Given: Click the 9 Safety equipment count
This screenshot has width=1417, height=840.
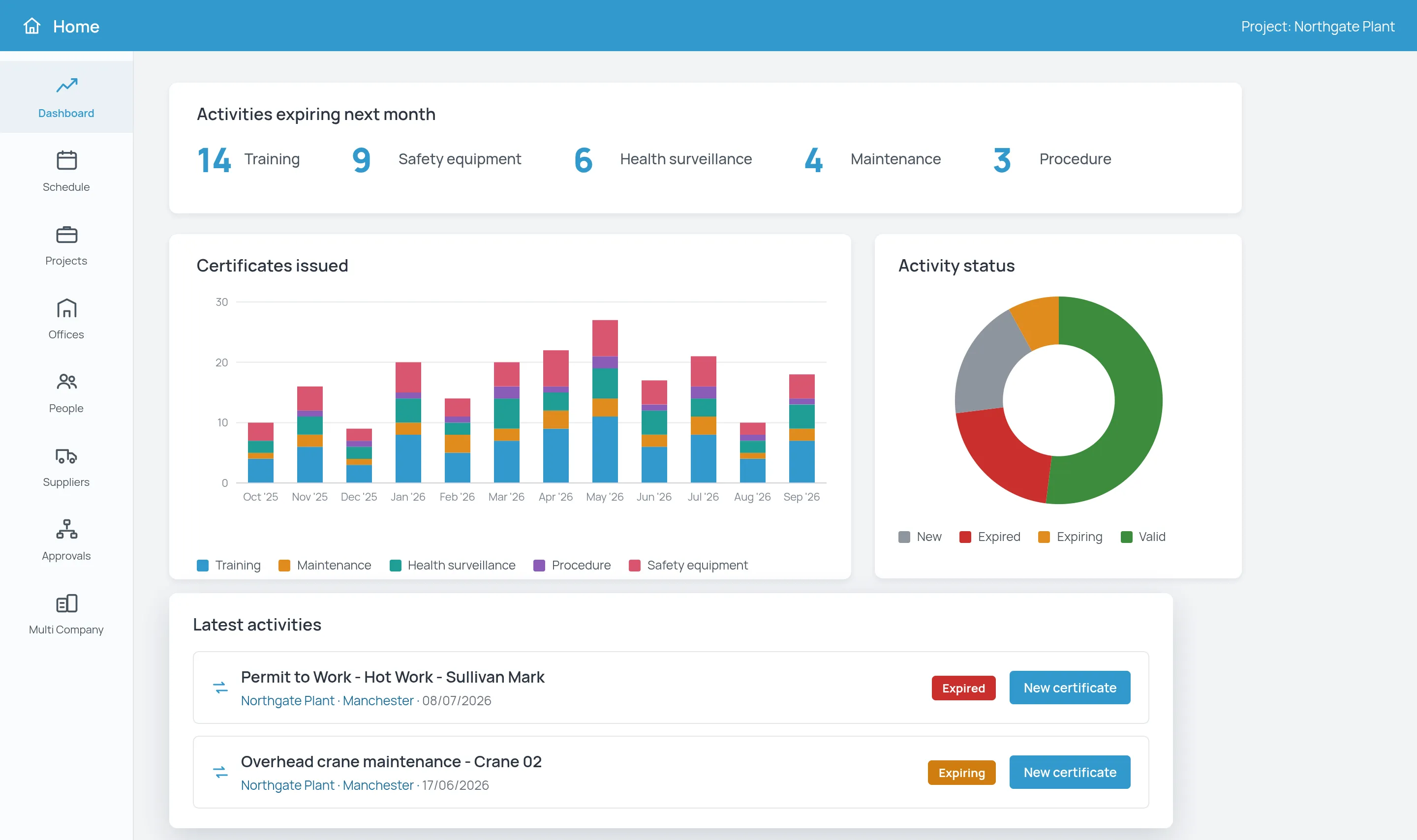Looking at the screenshot, I should (436, 160).
